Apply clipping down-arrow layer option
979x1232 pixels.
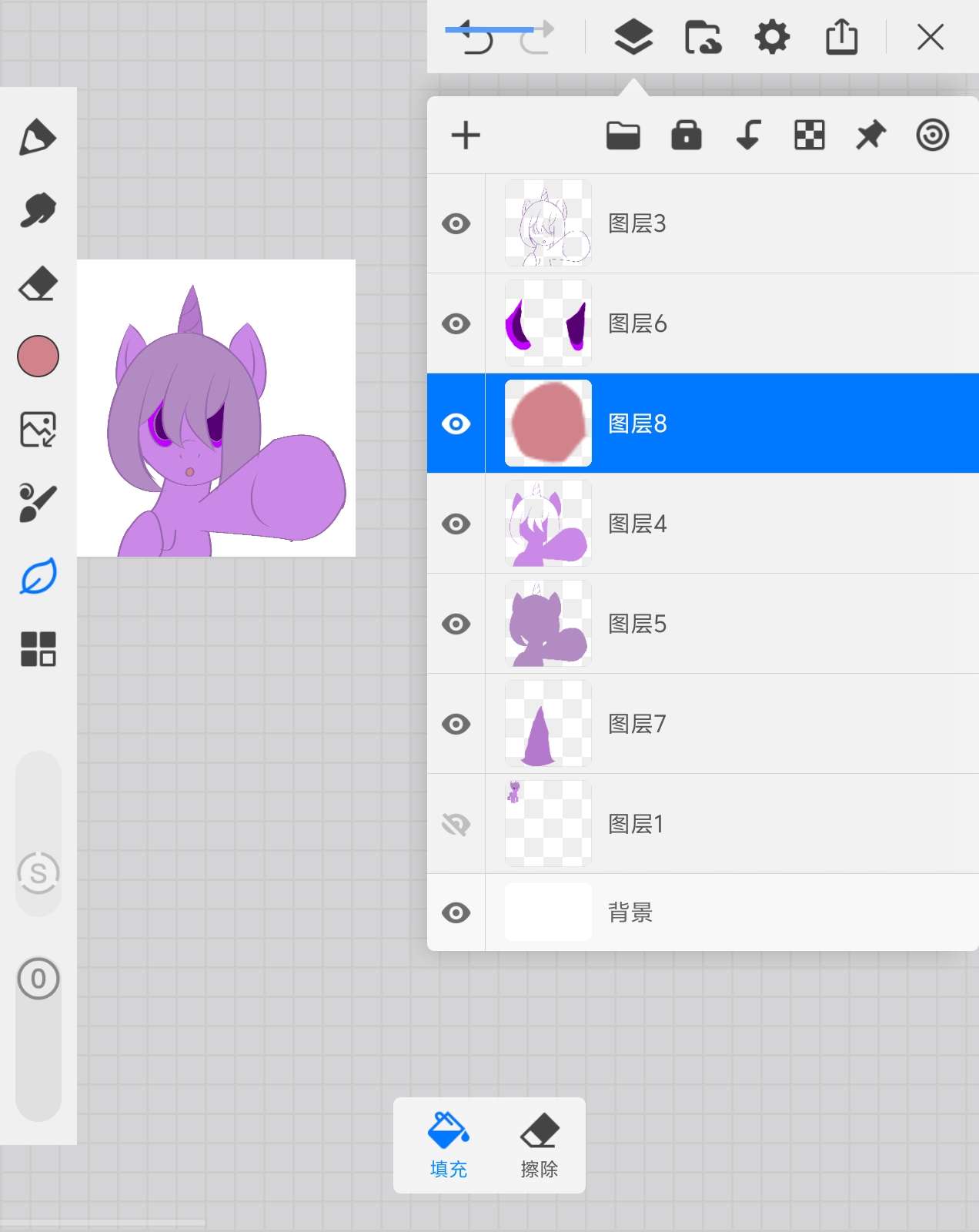coord(748,136)
